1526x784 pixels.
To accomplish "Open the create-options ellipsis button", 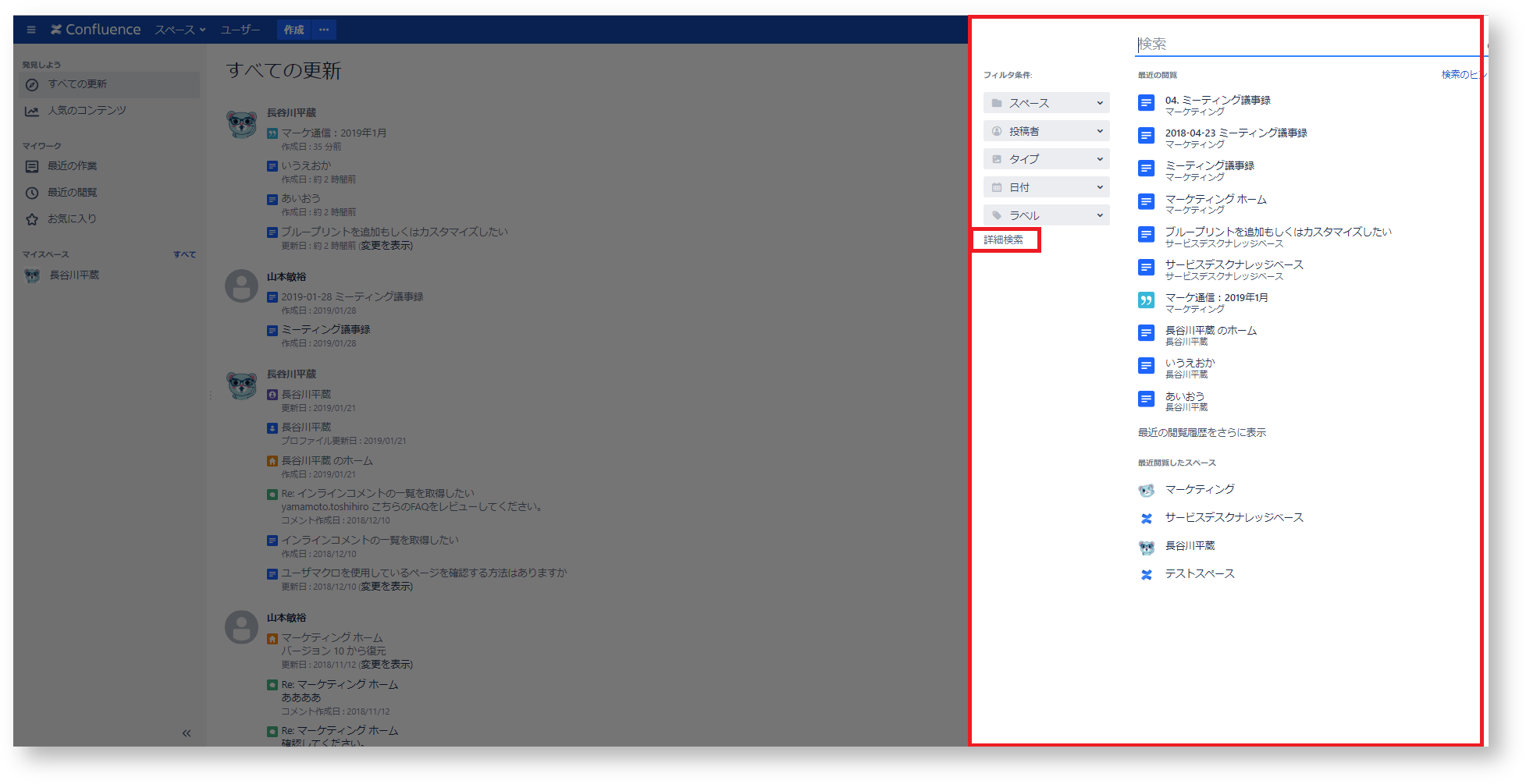I will pos(324,30).
